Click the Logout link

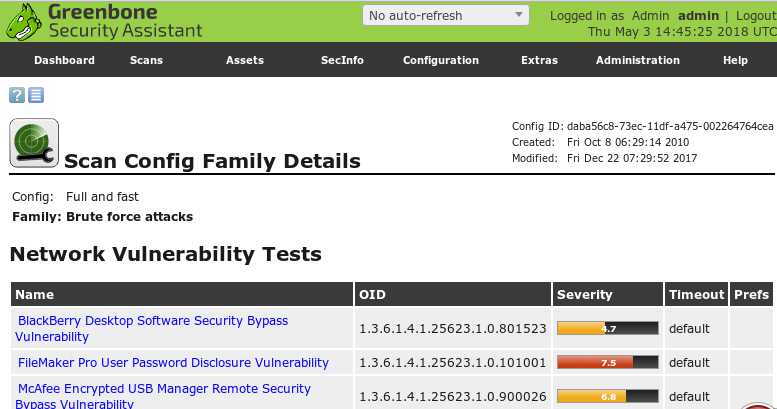pyautogui.click(x=756, y=16)
